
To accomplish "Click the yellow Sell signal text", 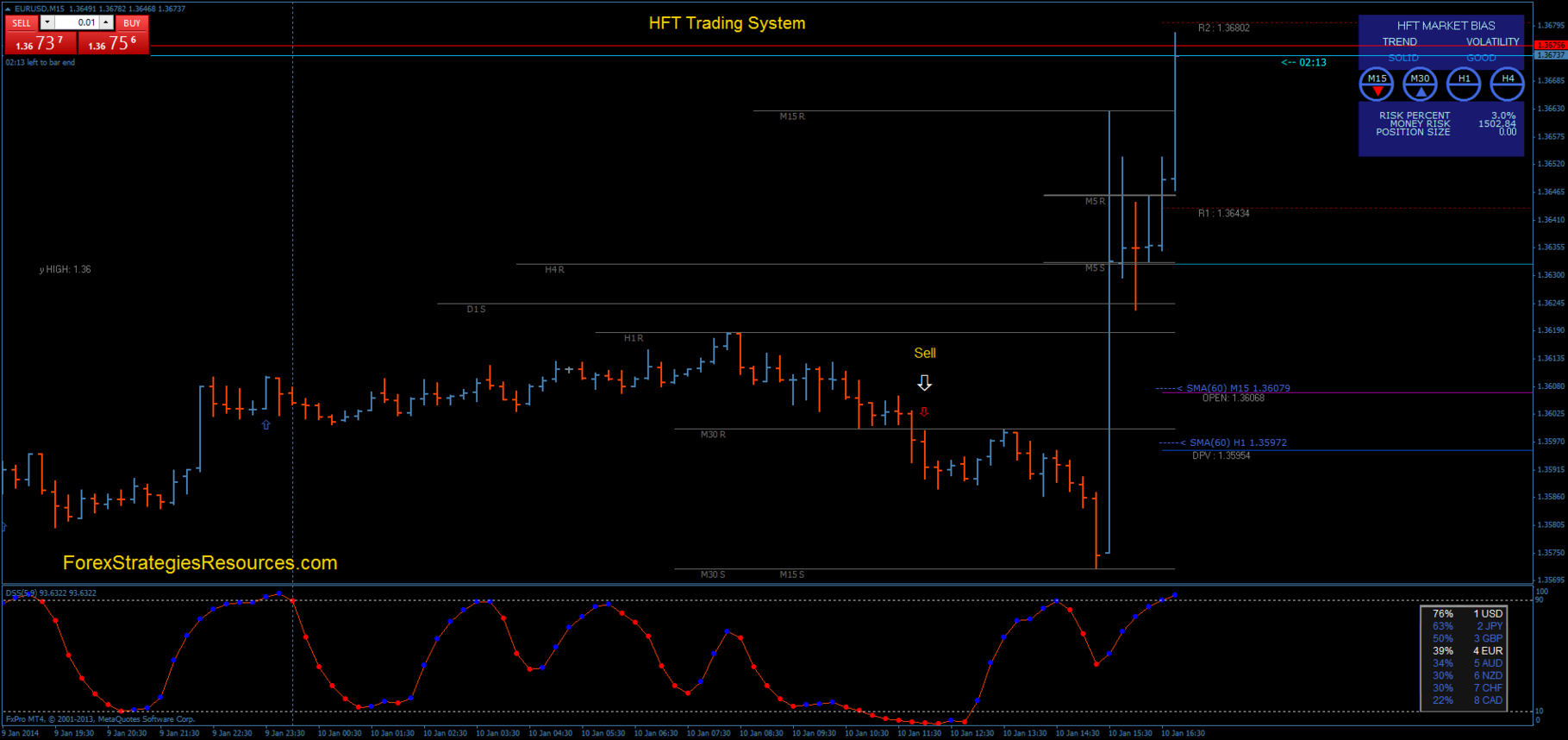I will [925, 353].
